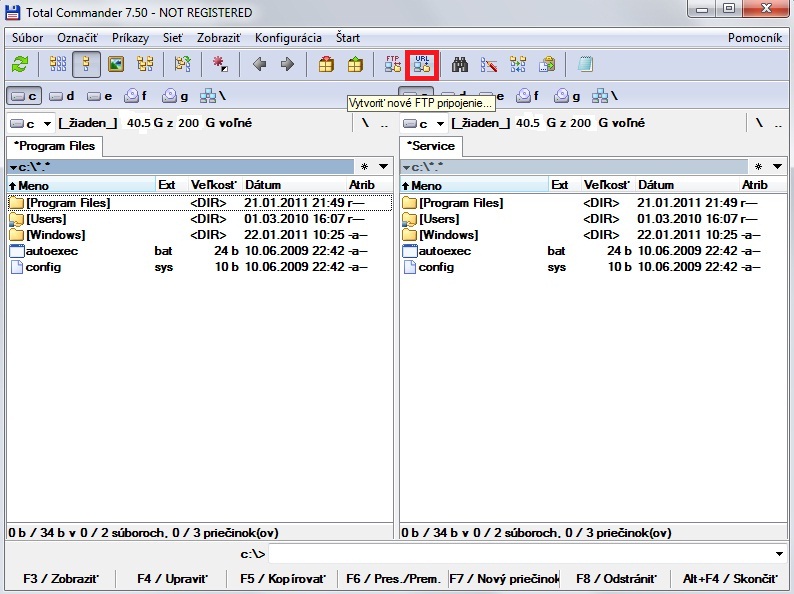Screen dimensions: 794x594
Task: Open right panel favorites asterisk button
Action: (x=758, y=167)
